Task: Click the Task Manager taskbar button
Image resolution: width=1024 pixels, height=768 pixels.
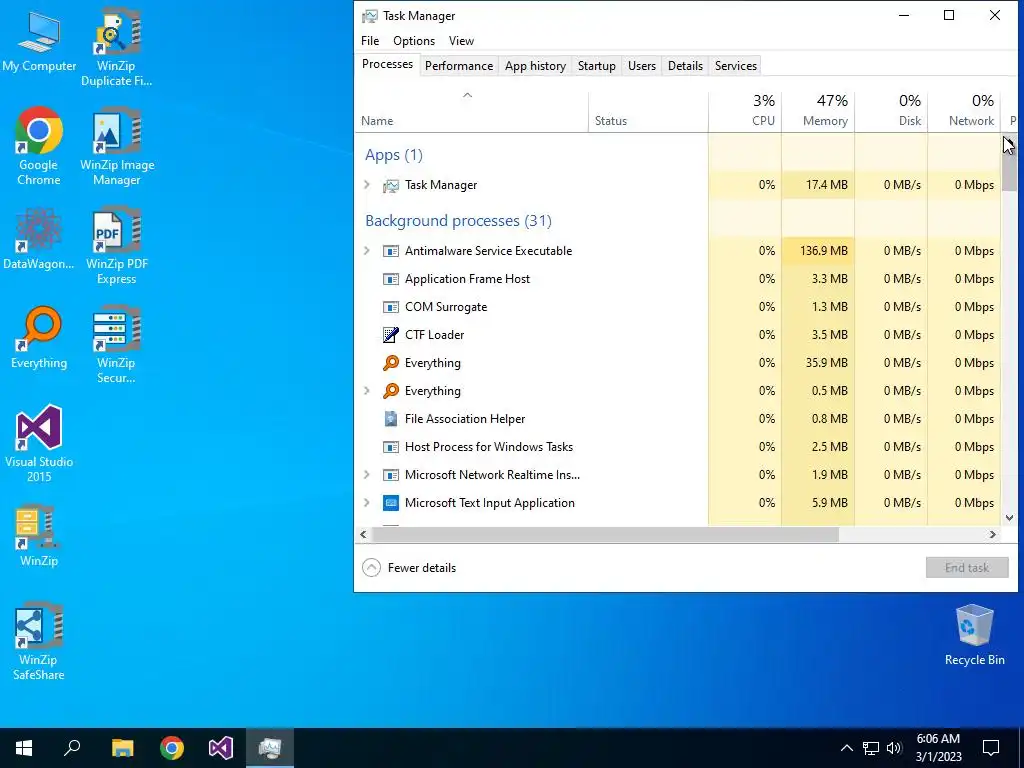Action: coord(270,748)
